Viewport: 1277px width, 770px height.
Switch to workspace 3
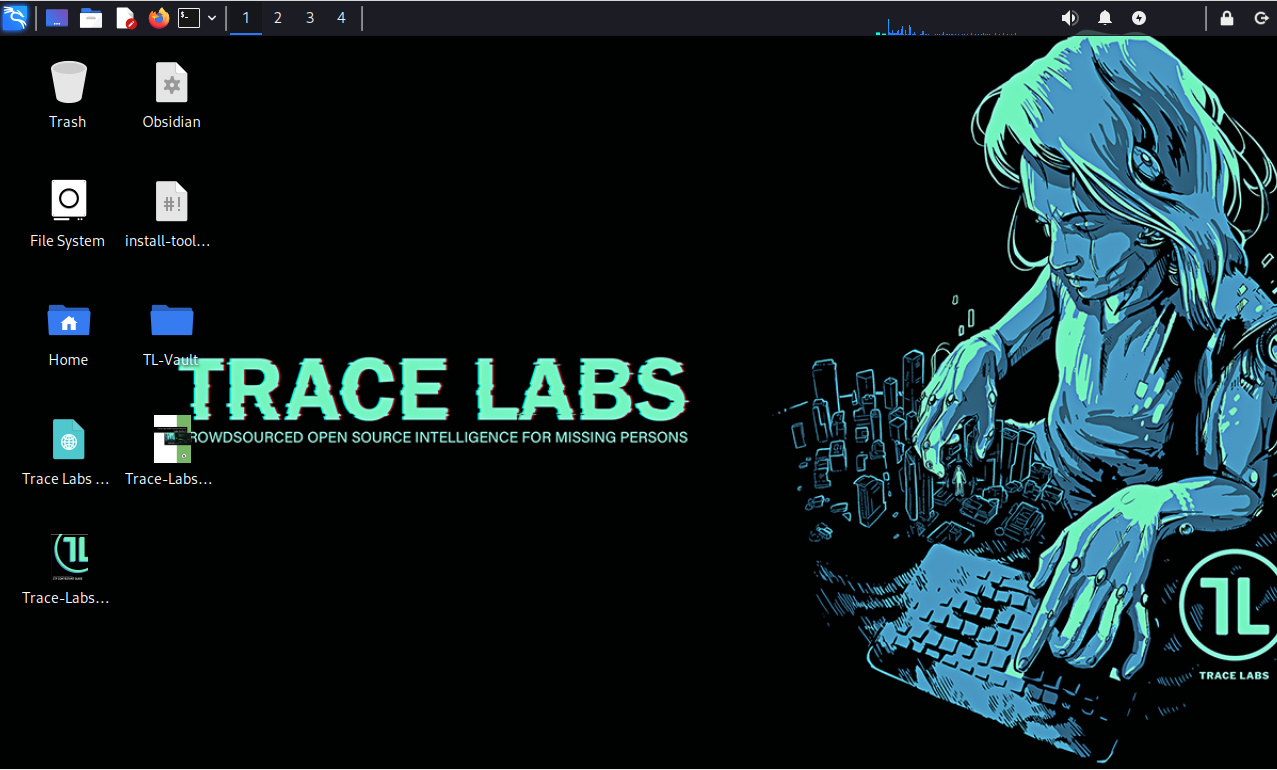[310, 18]
